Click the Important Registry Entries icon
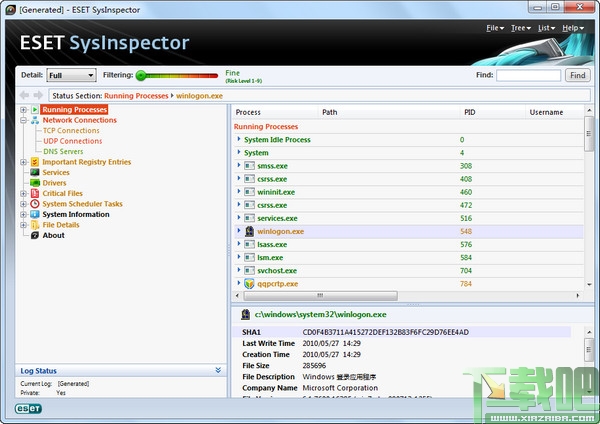Screen dimensions: 600x424 pos(35,162)
